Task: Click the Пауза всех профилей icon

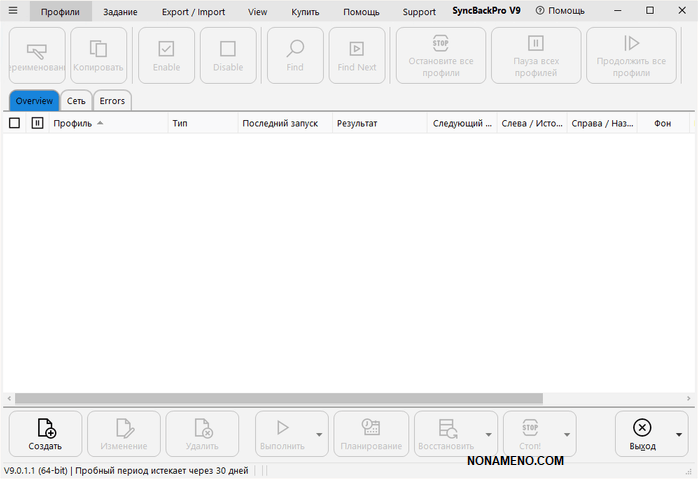Action: (535, 43)
